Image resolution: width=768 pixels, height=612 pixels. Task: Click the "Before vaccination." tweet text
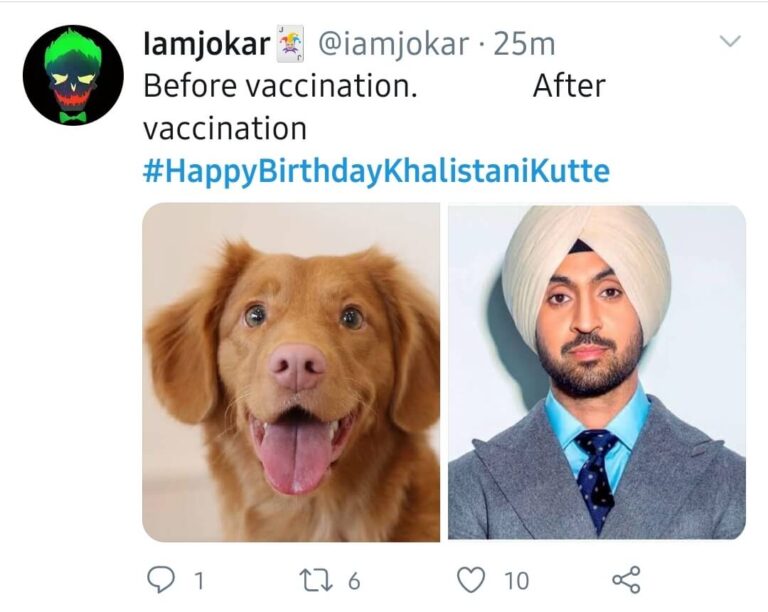point(280,86)
